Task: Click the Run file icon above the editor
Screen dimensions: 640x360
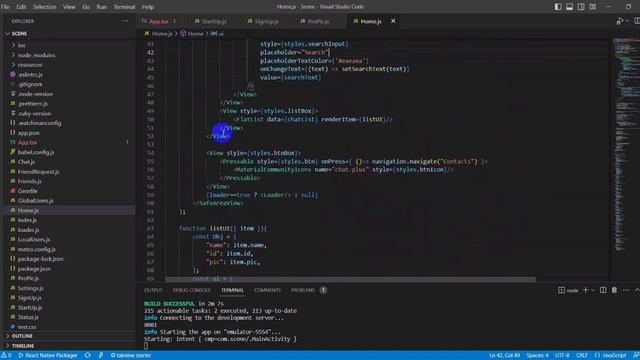Action: [620, 21]
